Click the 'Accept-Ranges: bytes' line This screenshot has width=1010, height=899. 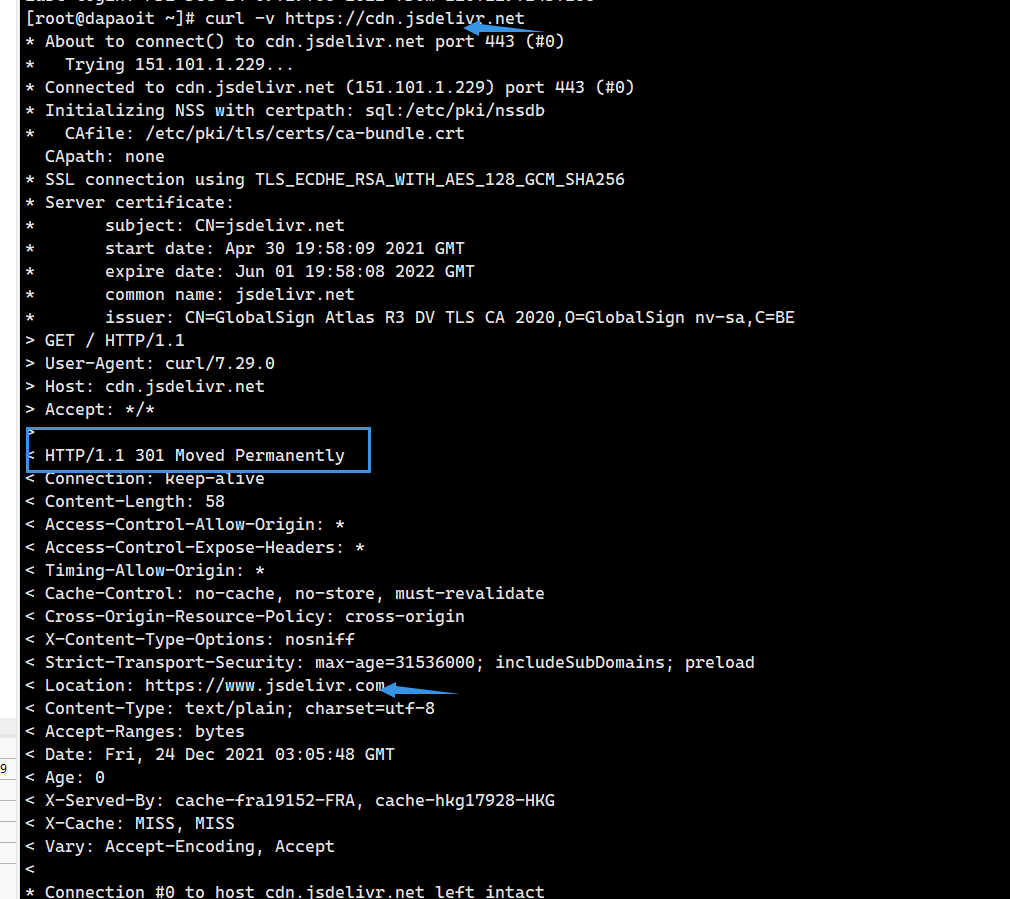(x=135, y=732)
